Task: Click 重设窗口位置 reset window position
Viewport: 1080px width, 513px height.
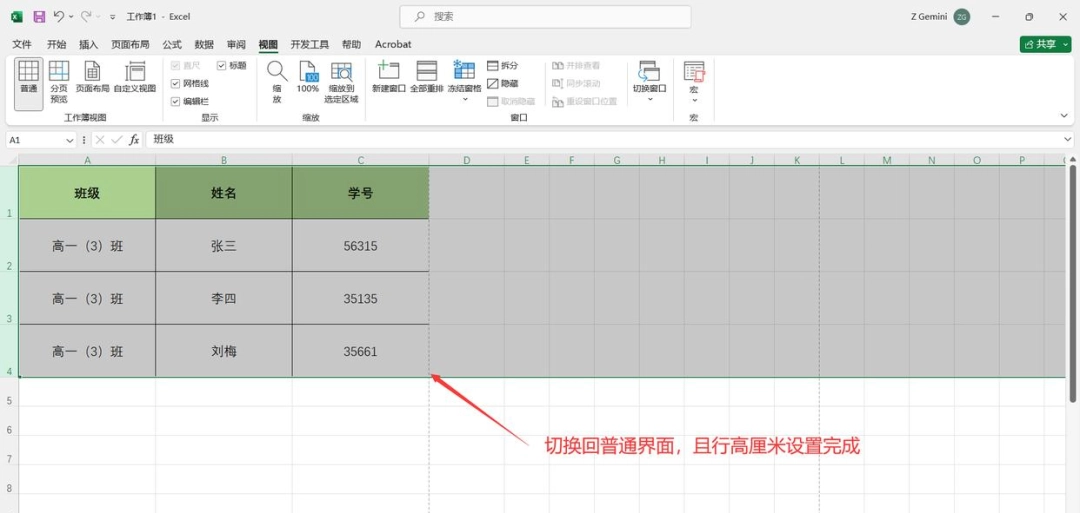Action: (584, 101)
